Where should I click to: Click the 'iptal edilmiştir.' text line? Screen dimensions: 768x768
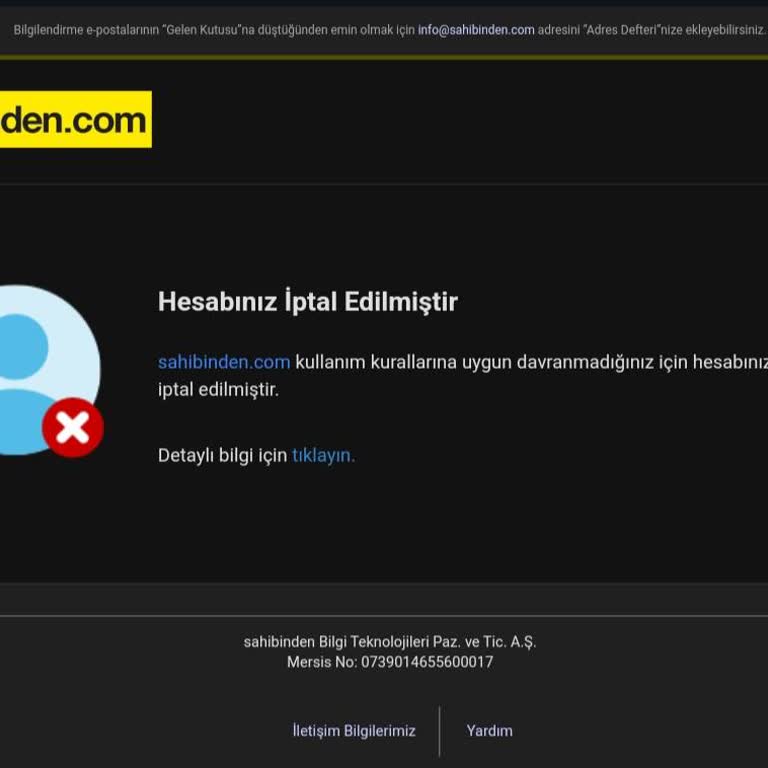pos(218,390)
